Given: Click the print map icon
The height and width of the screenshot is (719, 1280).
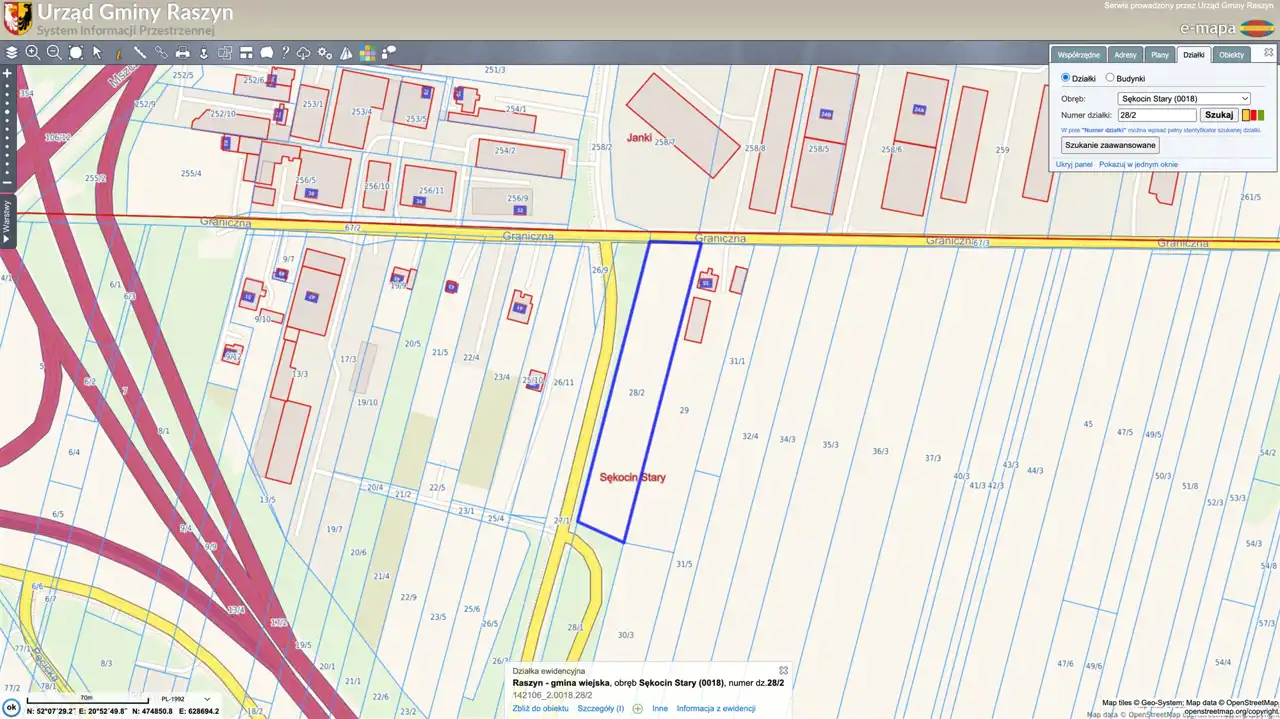Looking at the screenshot, I should pyautogui.click(x=183, y=52).
